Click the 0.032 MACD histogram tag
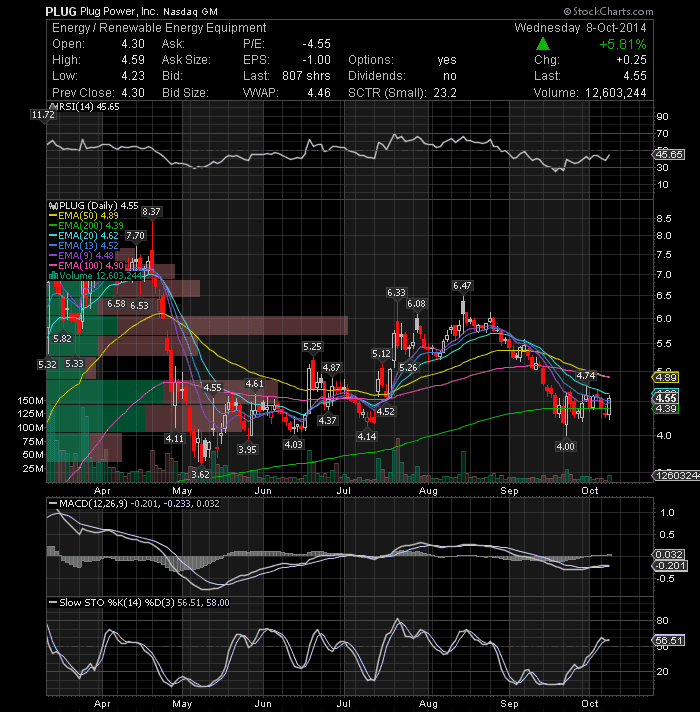The width and height of the screenshot is (700, 712). (669, 555)
